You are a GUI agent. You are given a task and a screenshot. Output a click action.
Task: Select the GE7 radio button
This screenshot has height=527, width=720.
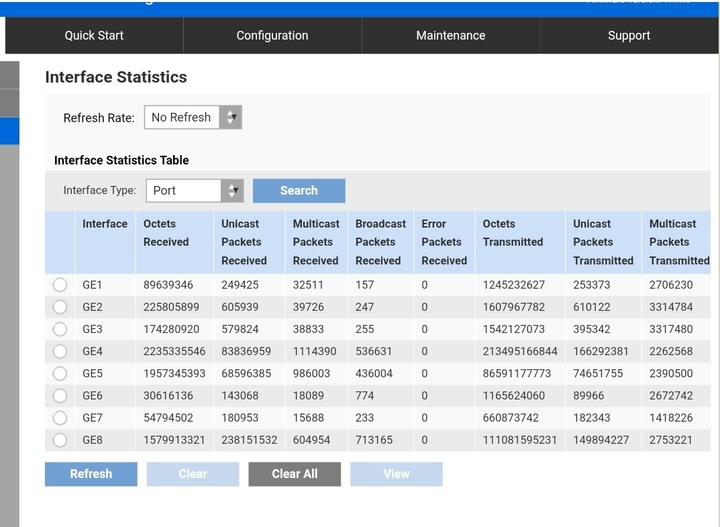coord(60,418)
